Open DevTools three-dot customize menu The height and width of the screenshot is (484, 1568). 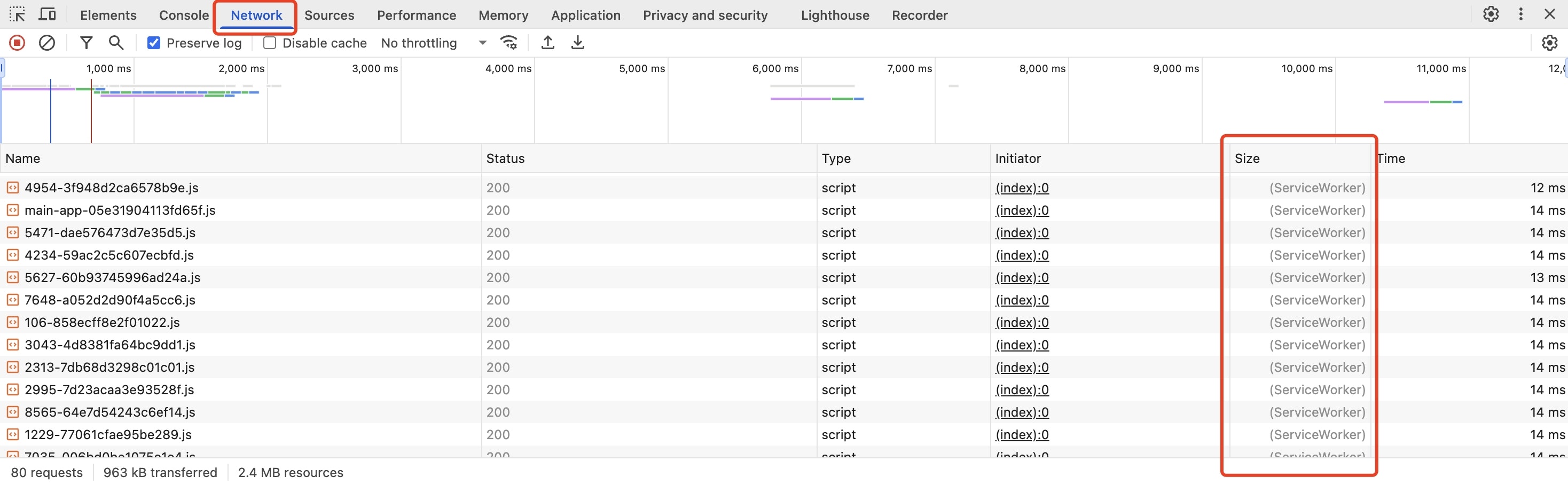click(1520, 14)
